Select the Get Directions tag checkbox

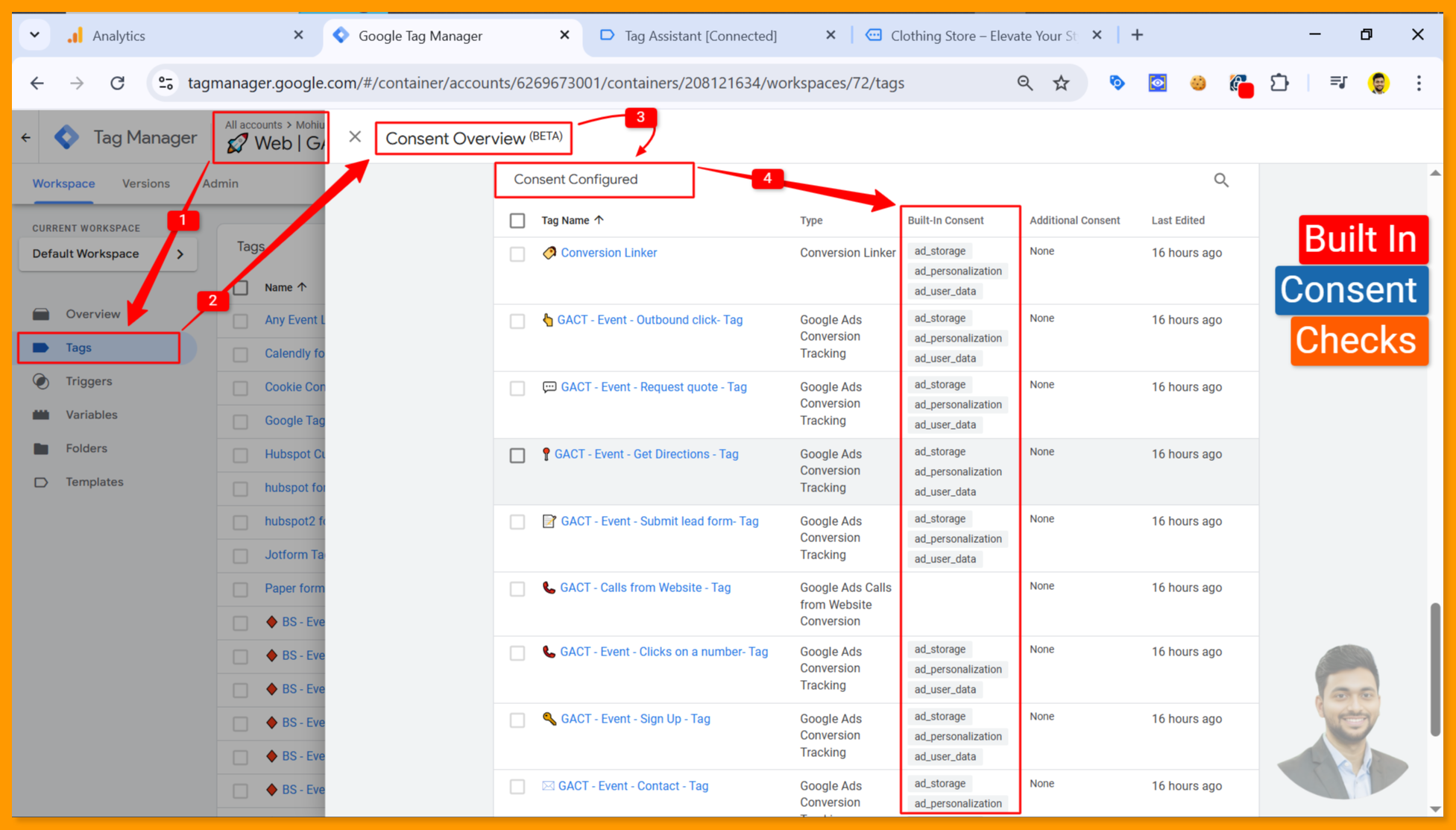point(517,455)
